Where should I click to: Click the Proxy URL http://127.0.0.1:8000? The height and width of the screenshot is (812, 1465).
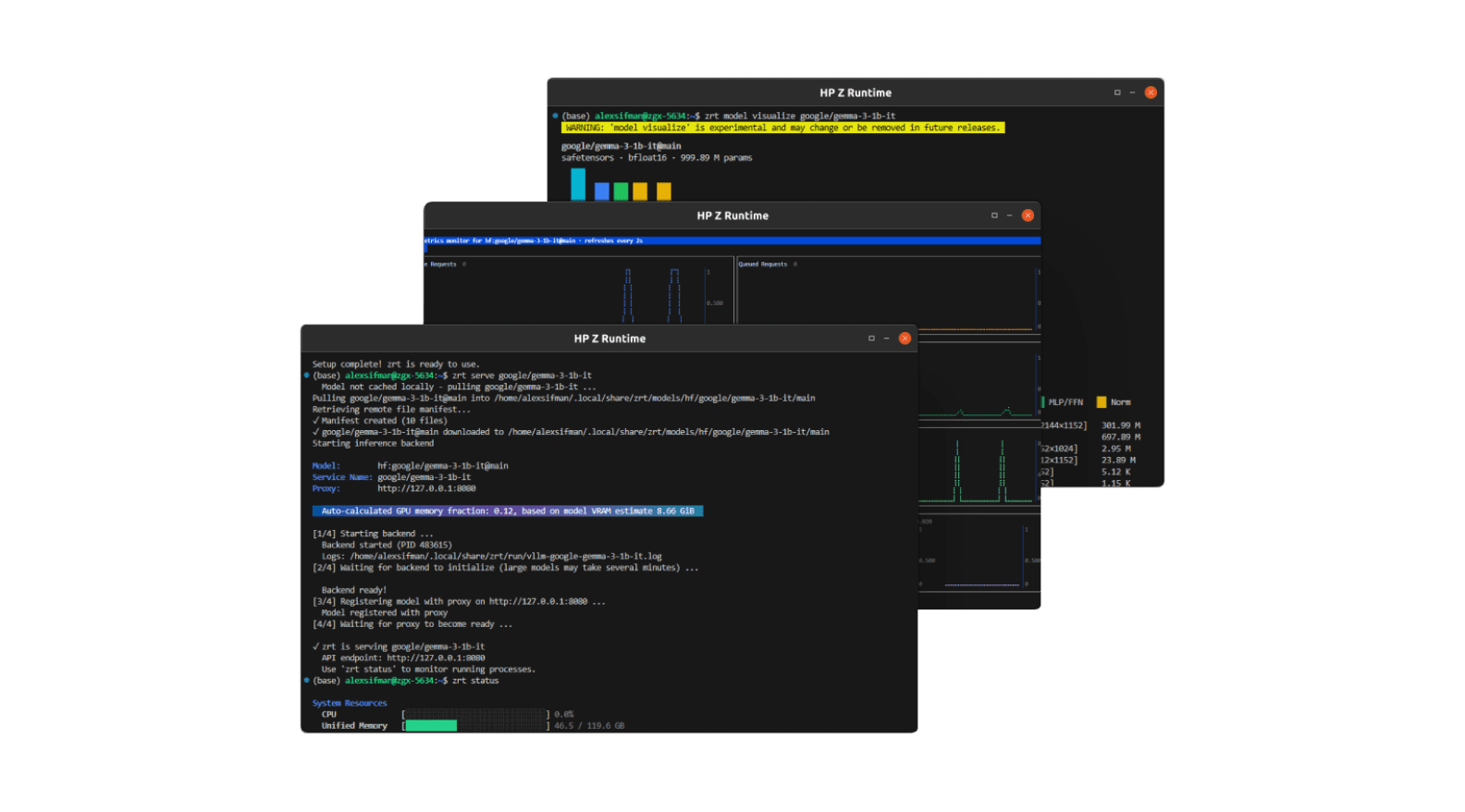426,488
